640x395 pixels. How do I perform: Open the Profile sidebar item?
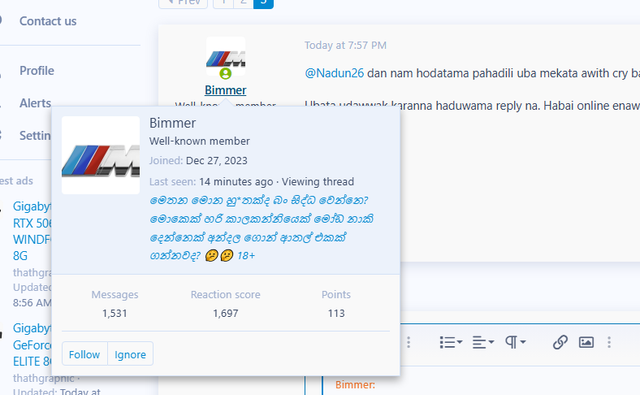tap(37, 71)
